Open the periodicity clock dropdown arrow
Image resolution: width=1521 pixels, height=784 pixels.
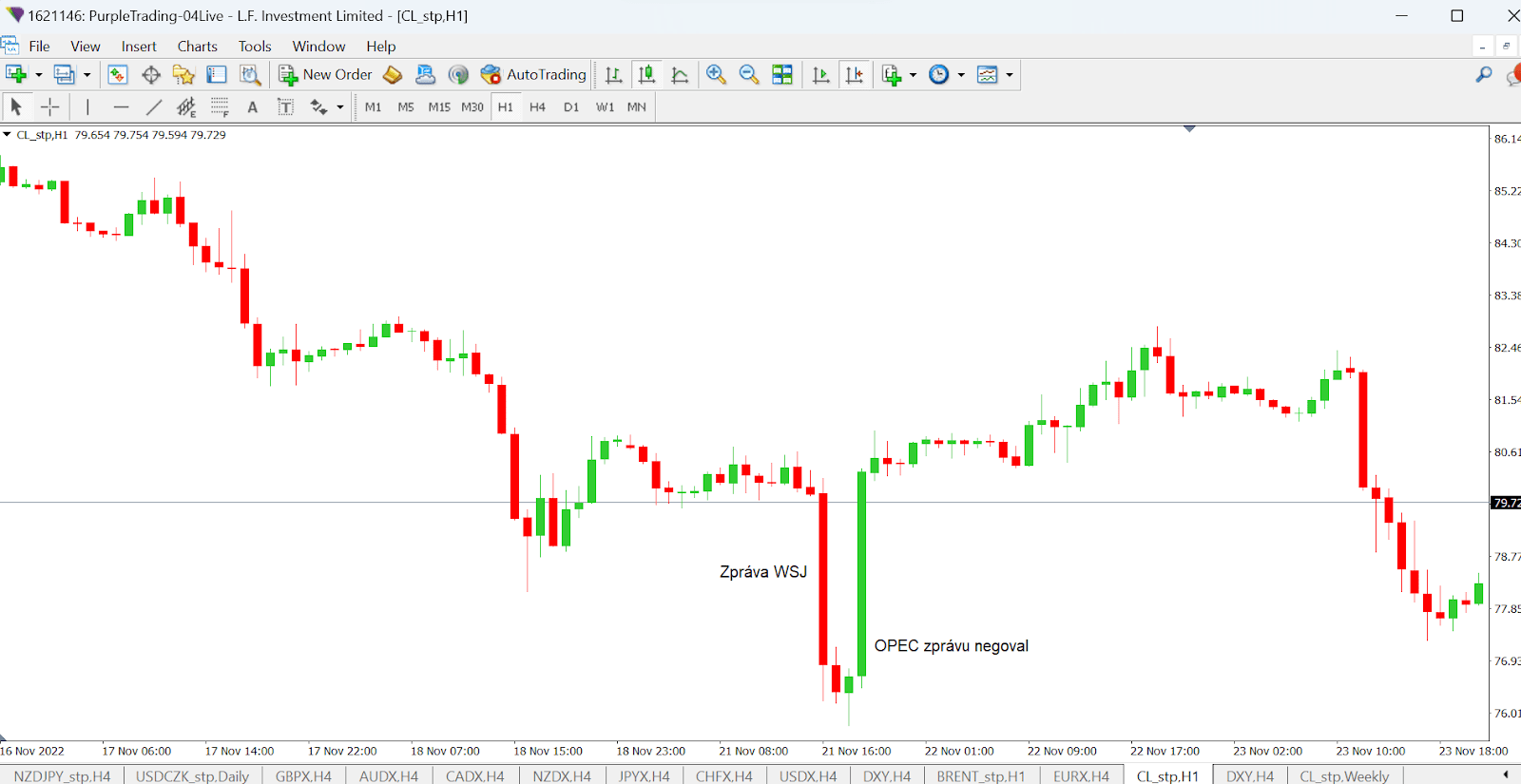[x=961, y=75]
